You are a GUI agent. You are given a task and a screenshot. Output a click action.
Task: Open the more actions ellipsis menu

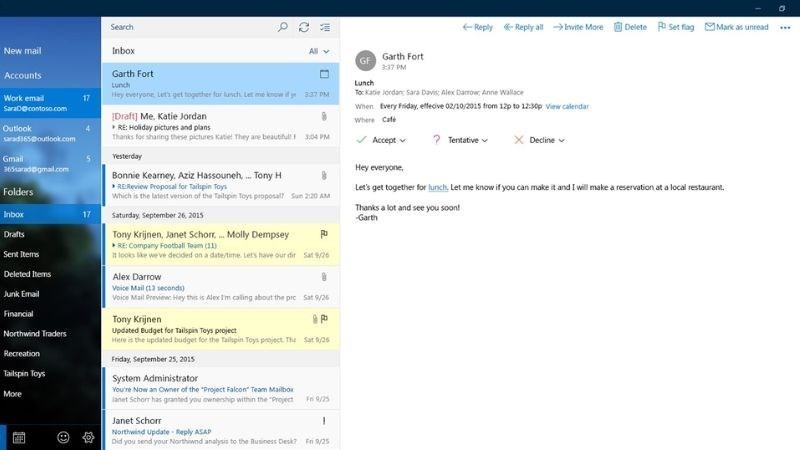[x=785, y=28]
